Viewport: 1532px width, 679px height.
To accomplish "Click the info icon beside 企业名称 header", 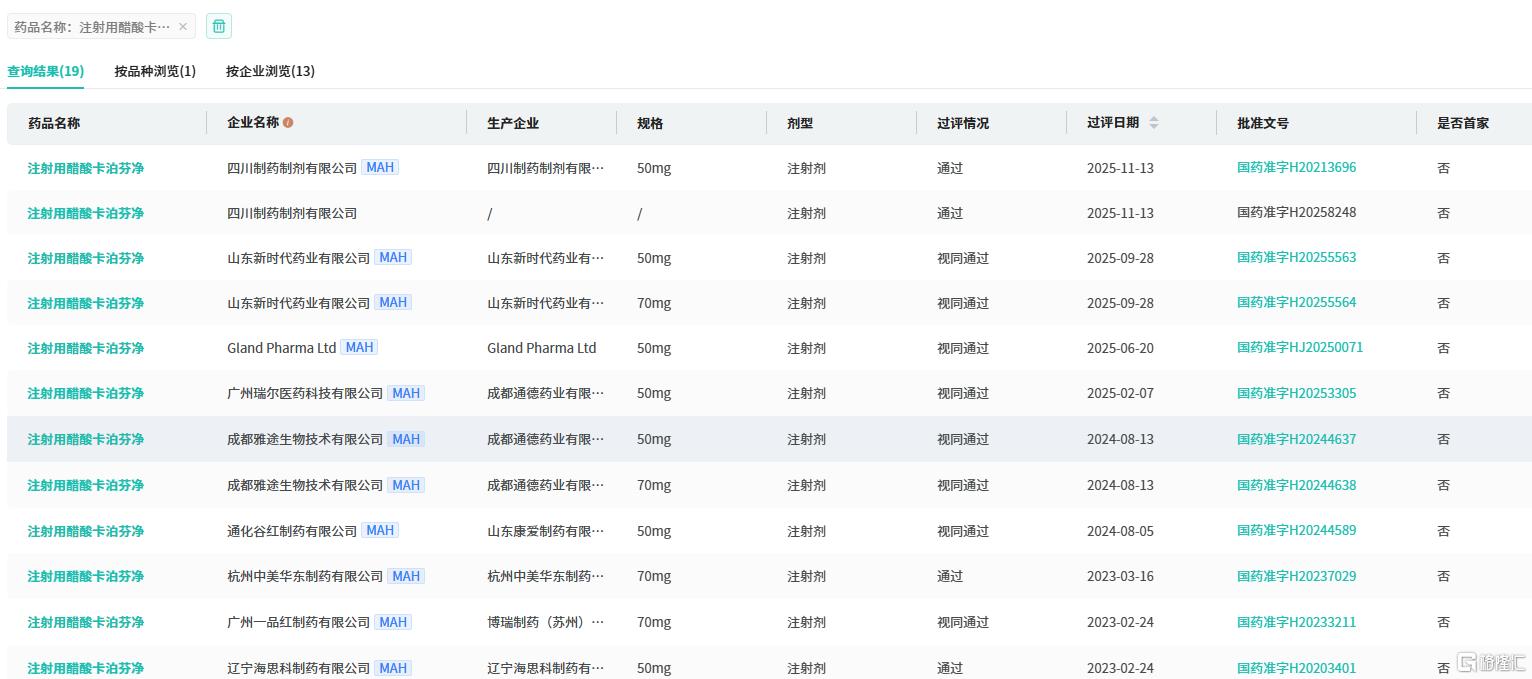I will (x=288, y=123).
